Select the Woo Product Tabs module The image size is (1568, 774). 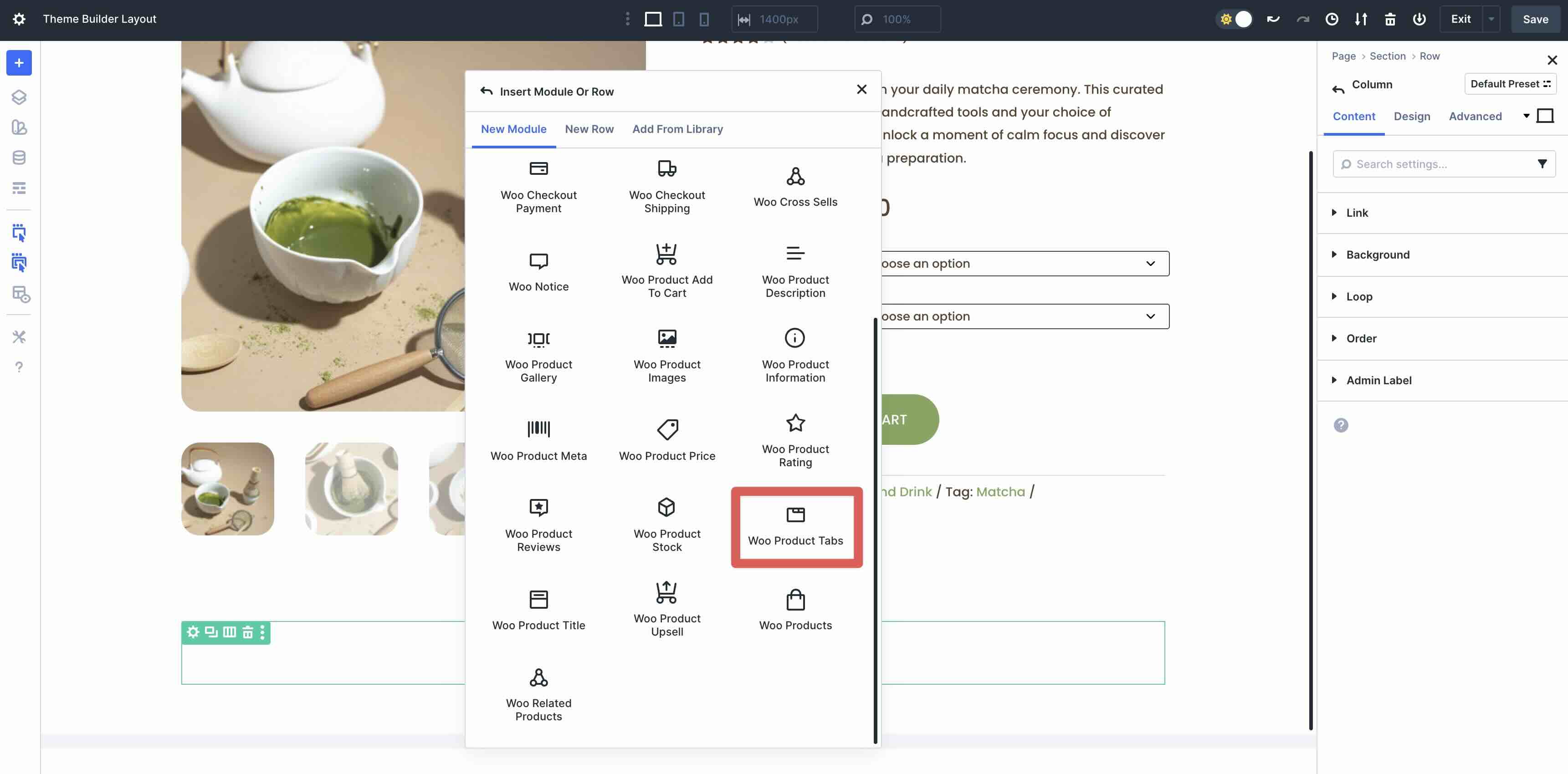point(795,526)
